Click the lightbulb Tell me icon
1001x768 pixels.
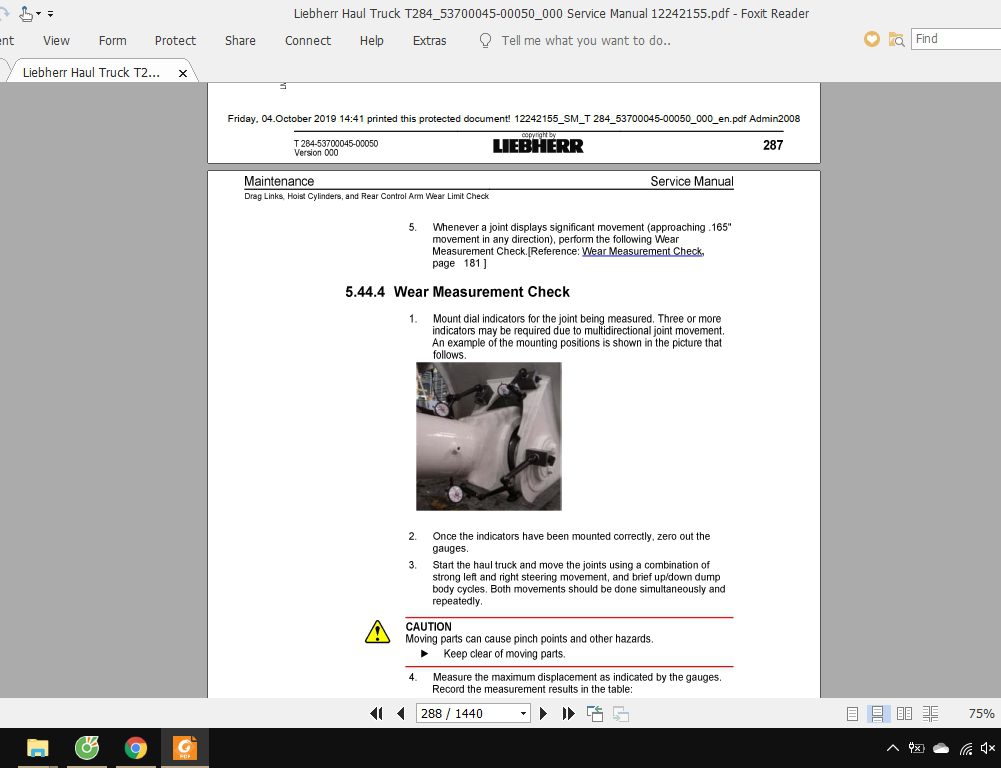485,41
